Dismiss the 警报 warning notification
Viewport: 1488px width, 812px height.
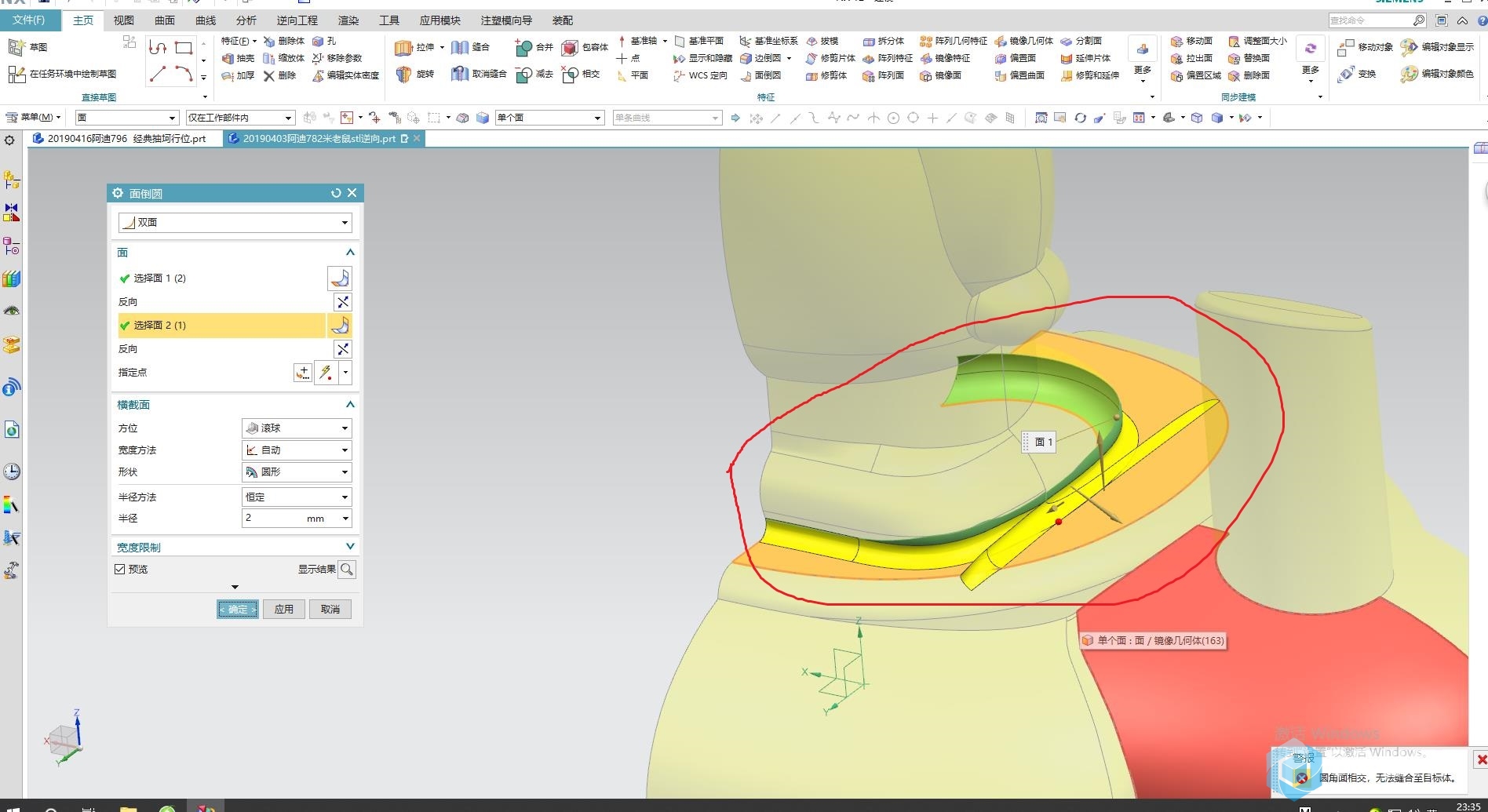1480,759
